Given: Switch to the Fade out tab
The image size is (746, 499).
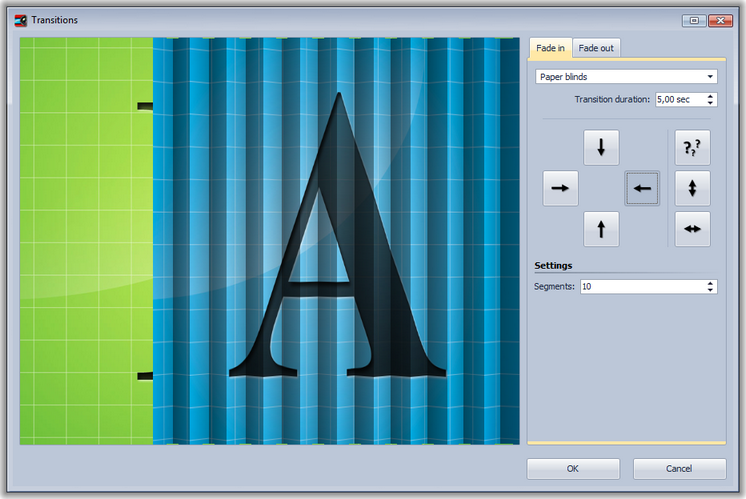Looking at the screenshot, I should tap(597, 48).
